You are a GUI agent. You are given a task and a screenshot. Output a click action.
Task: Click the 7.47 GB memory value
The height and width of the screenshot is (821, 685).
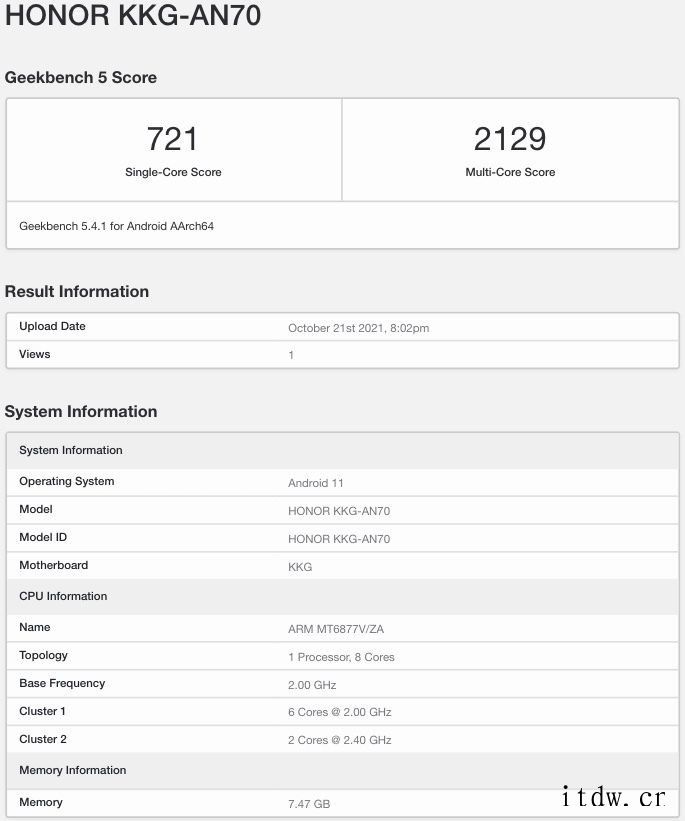click(309, 804)
